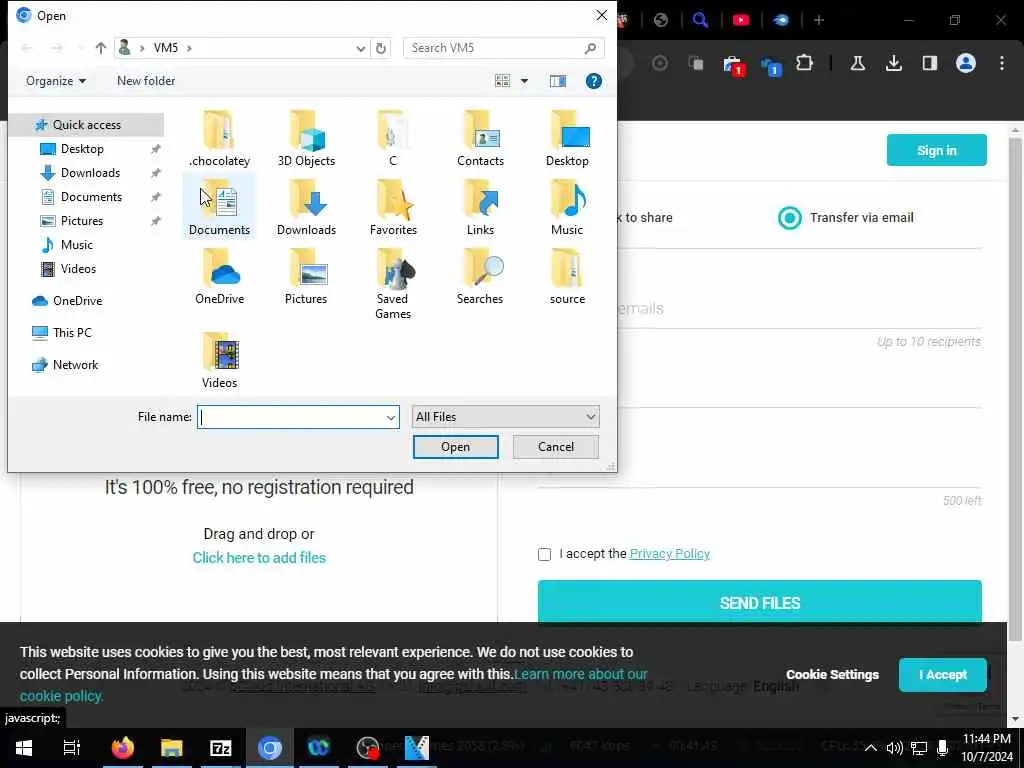
Task: Open the Saved Games folder
Action: (392, 283)
